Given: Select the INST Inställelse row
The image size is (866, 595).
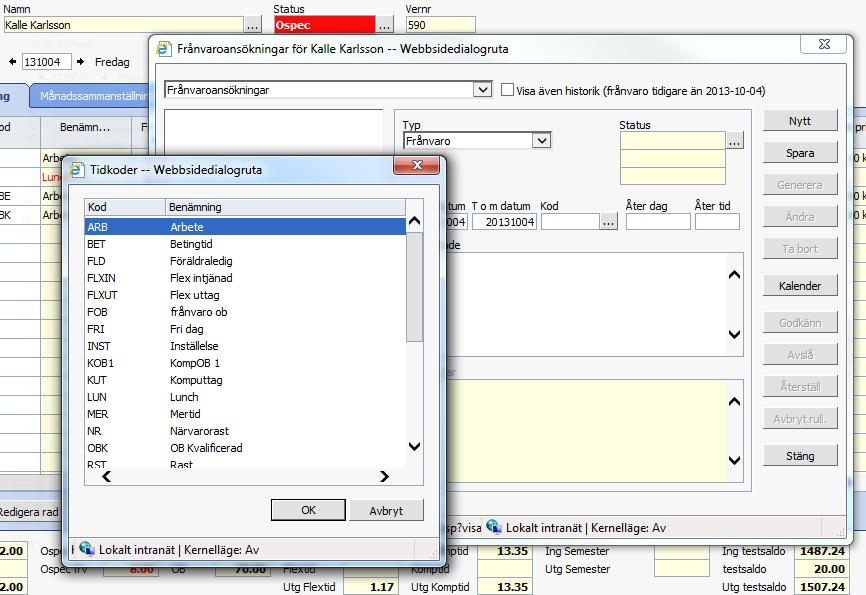Looking at the screenshot, I should 245,346.
